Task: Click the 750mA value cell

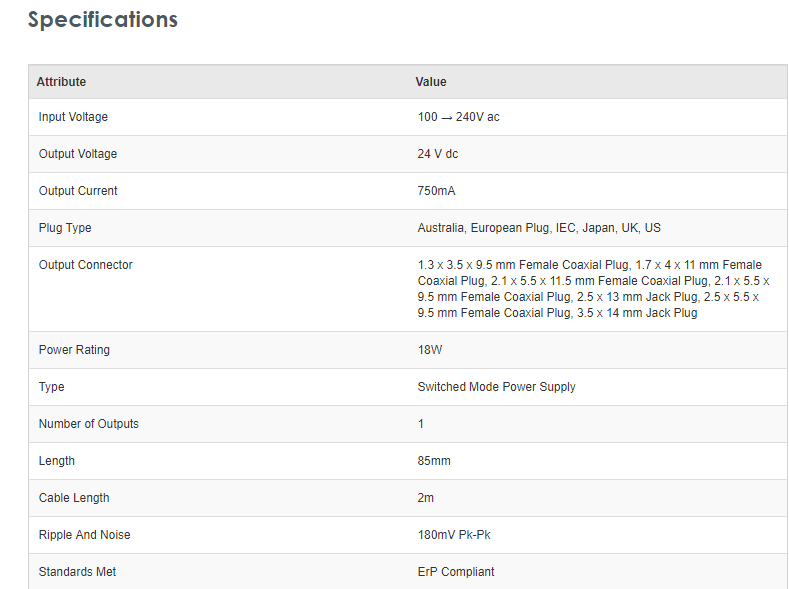Action: [x=436, y=191]
